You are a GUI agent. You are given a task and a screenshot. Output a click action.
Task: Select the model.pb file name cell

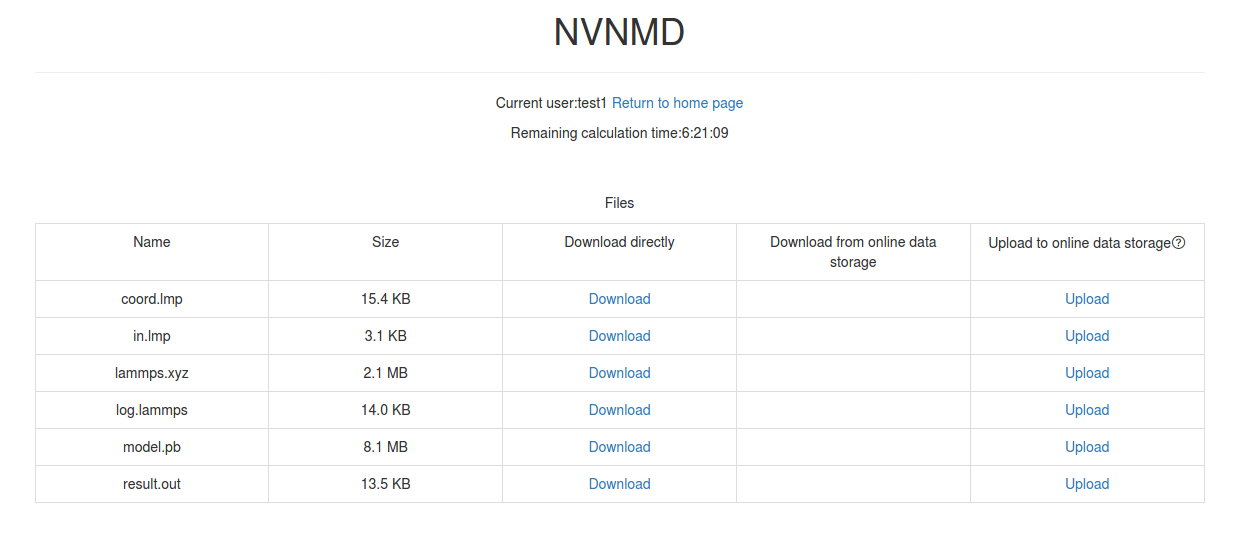pyautogui.click(x=152, y=447)
